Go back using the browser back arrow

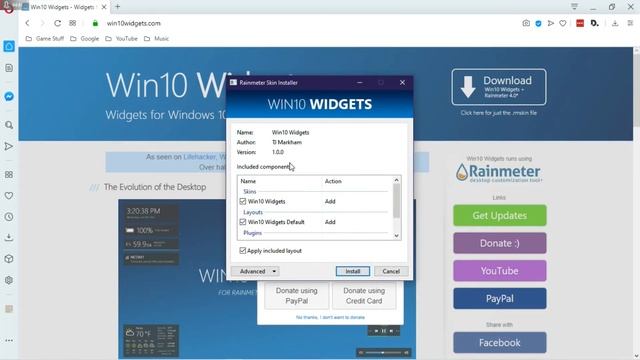[27, 23]
